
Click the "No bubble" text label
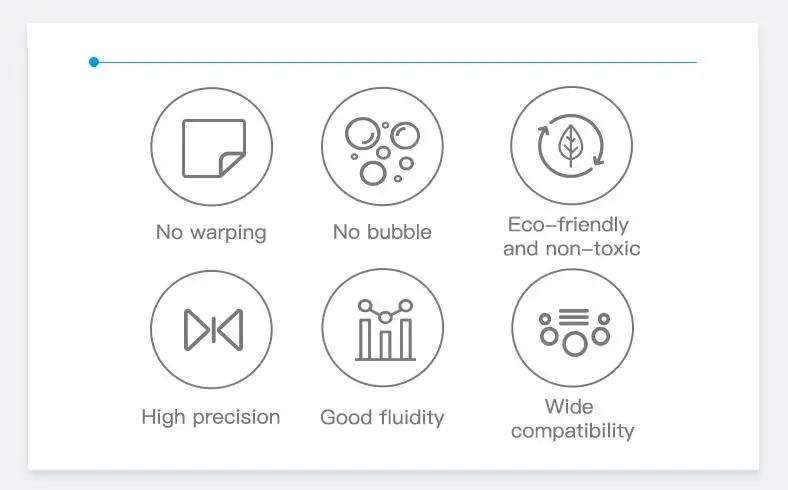pos(382,232)
